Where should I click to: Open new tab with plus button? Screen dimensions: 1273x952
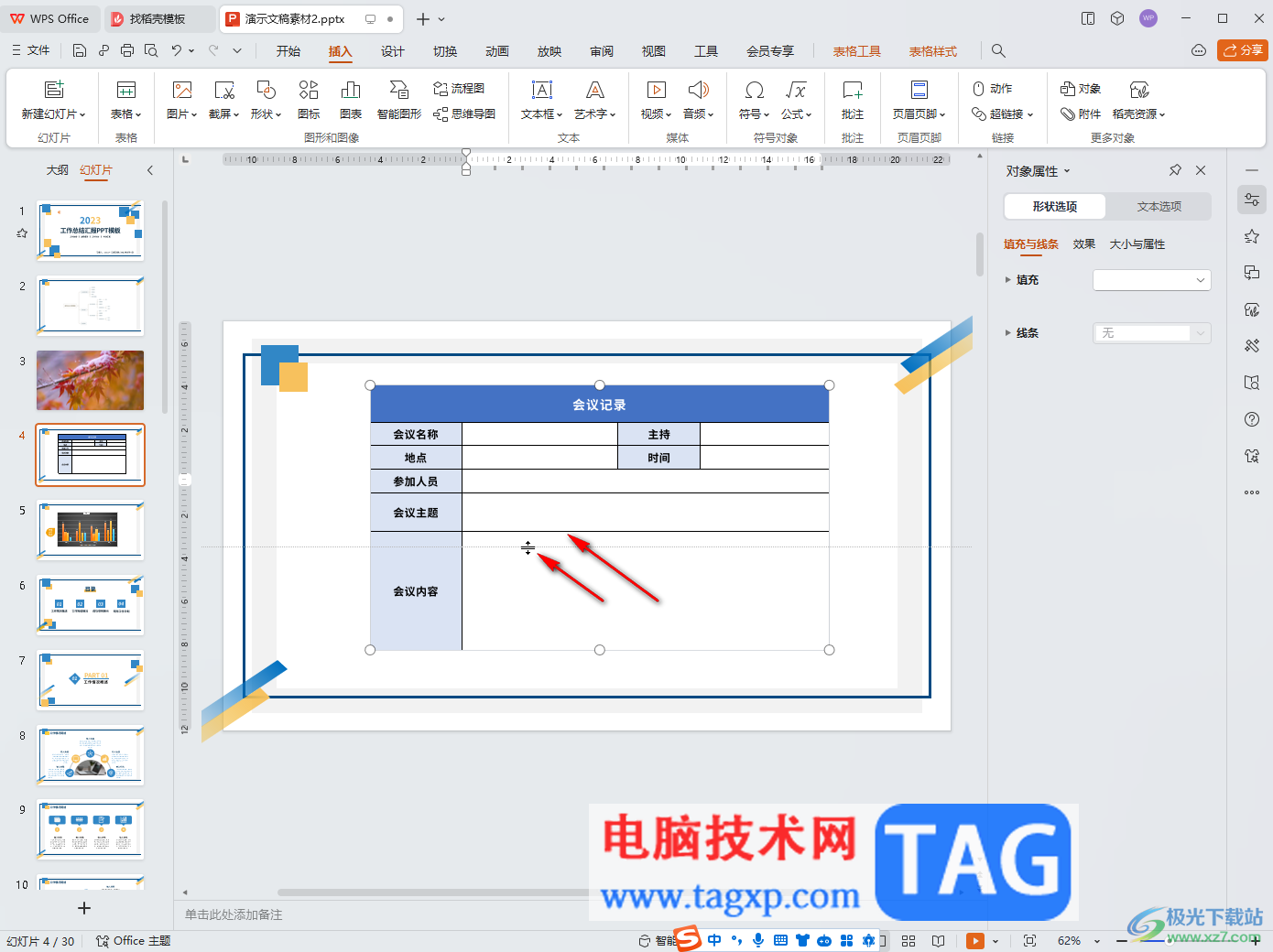423,18
